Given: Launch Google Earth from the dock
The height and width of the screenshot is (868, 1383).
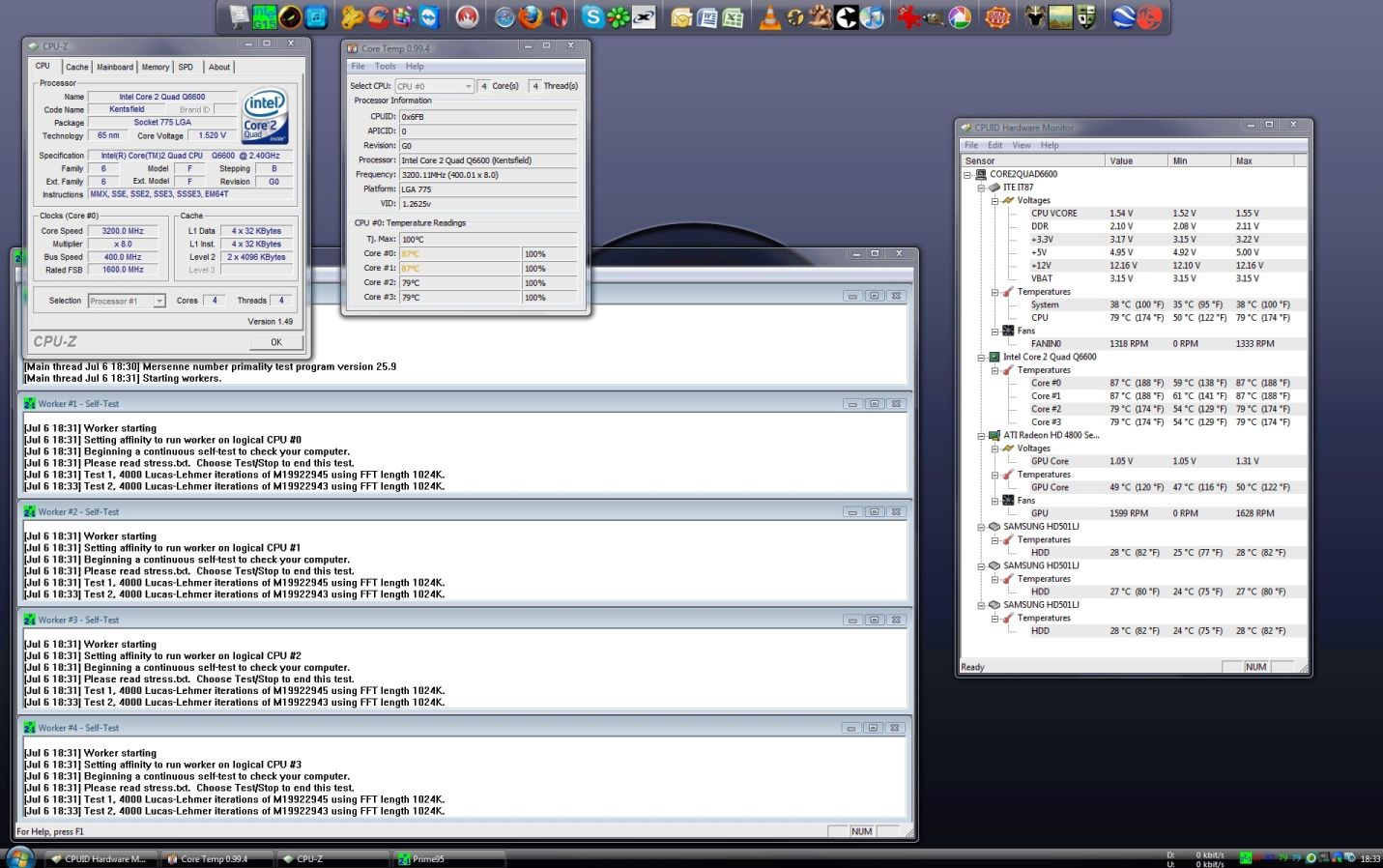Looking at the screenshot, I should (x=1122, y=16).
